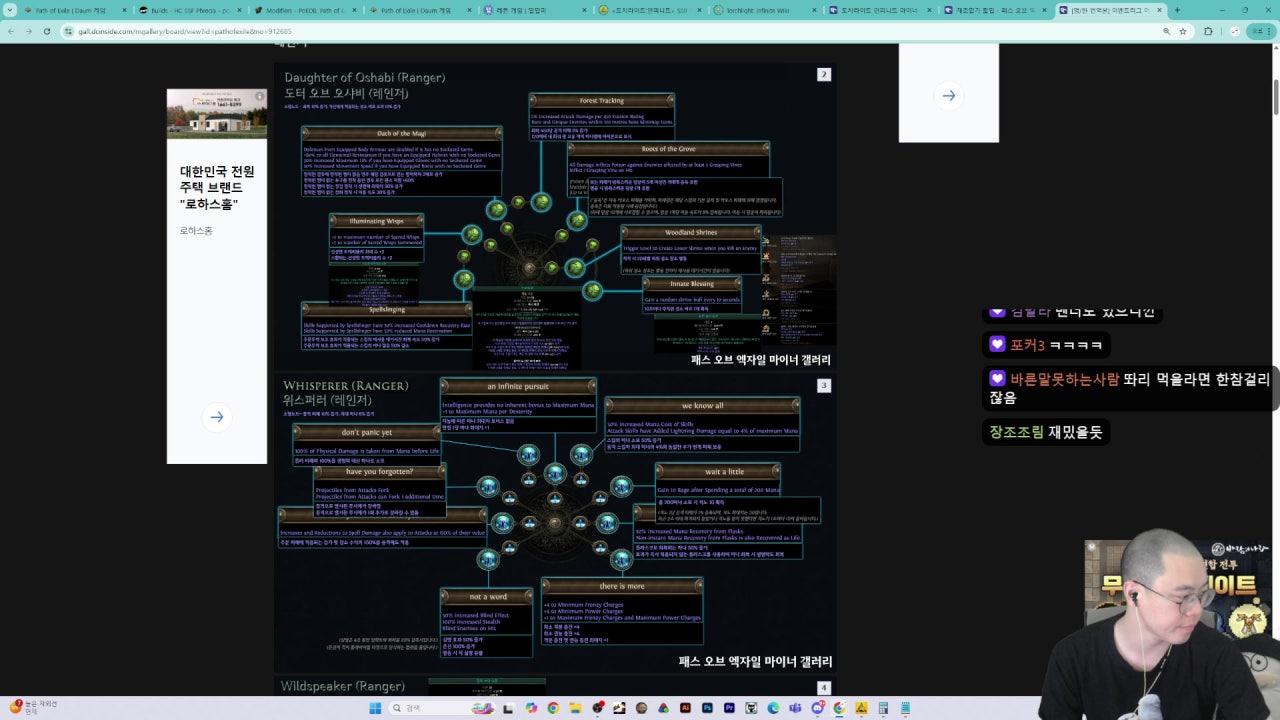Image resolution: width=1280 pixels, height=720 pixels.
Task: Bookmark this page with the star icon
Action: click(x=1183, y=31)
